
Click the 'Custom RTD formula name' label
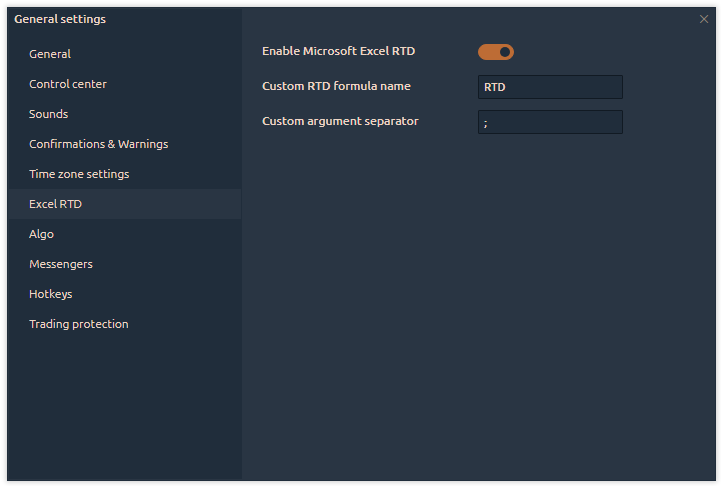tap(336, 86)
